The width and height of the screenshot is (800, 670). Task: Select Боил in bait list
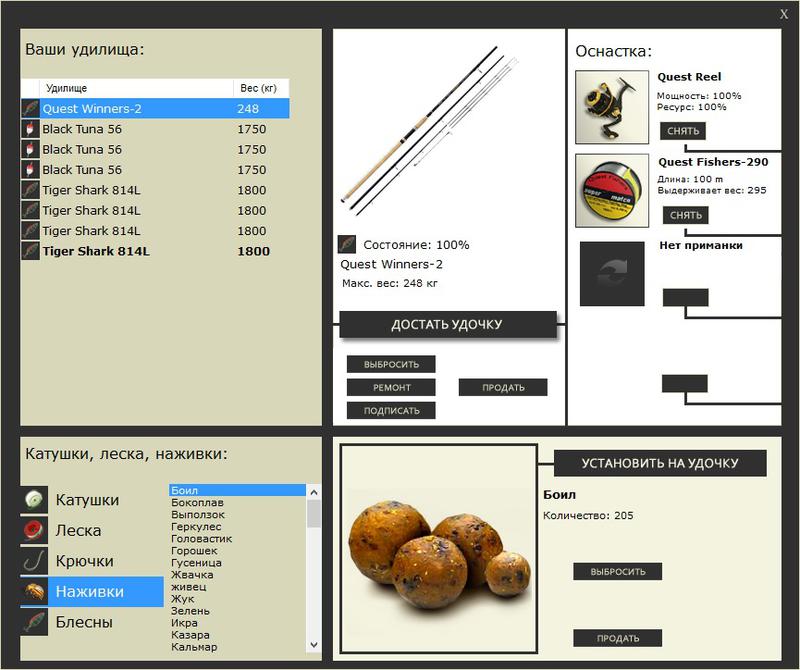pos(237,490)
